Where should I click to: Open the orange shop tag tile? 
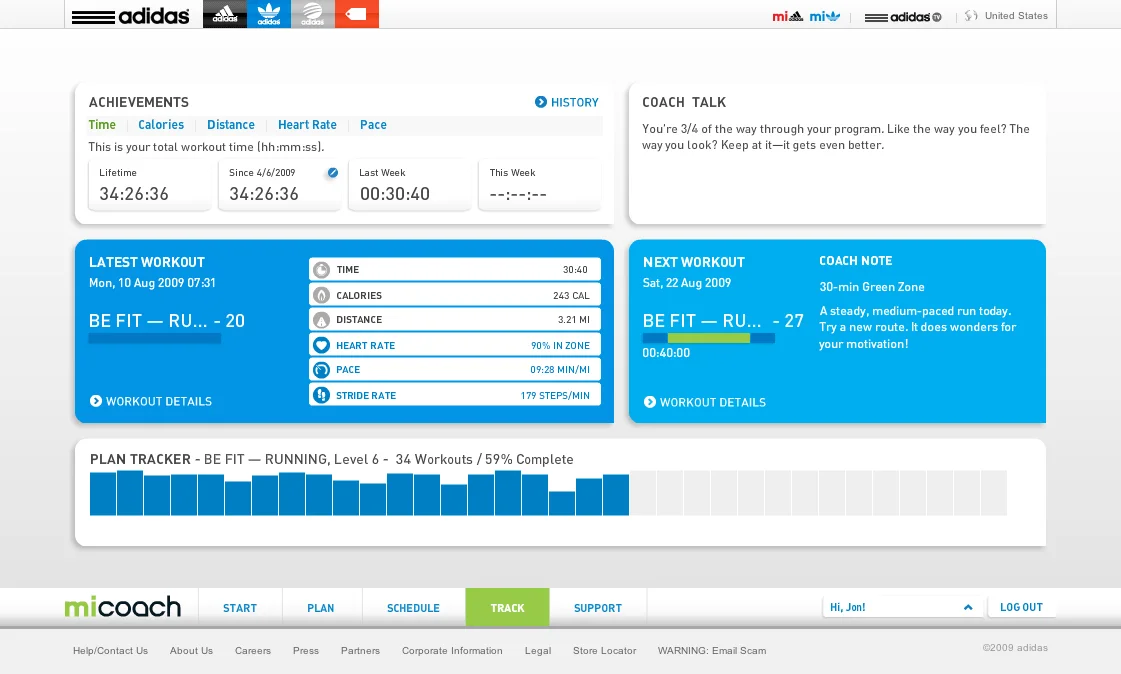pyautogui.click(x=357, y=14)
